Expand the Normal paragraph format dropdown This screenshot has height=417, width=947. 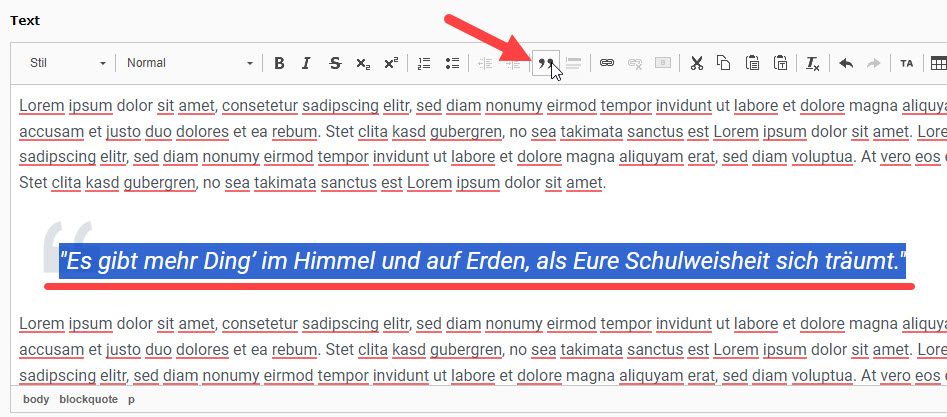tap(189, 63)
